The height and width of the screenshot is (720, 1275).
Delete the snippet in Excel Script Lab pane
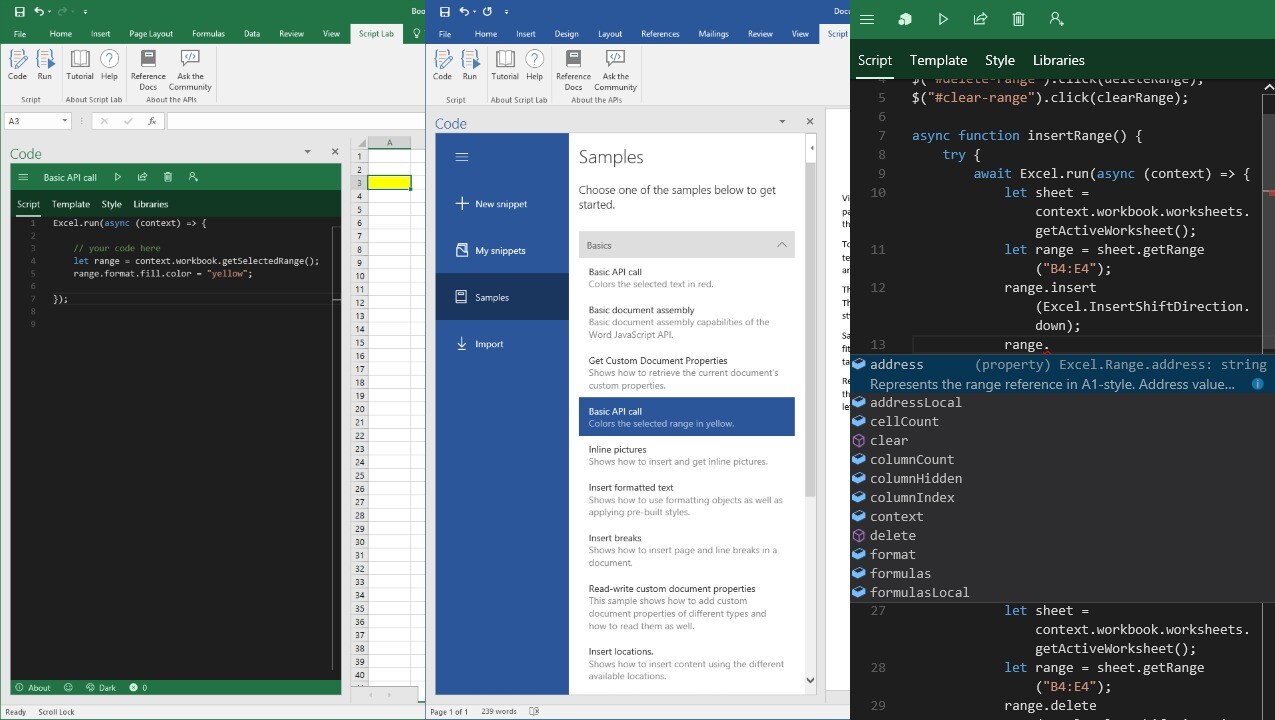click(168, 177)
